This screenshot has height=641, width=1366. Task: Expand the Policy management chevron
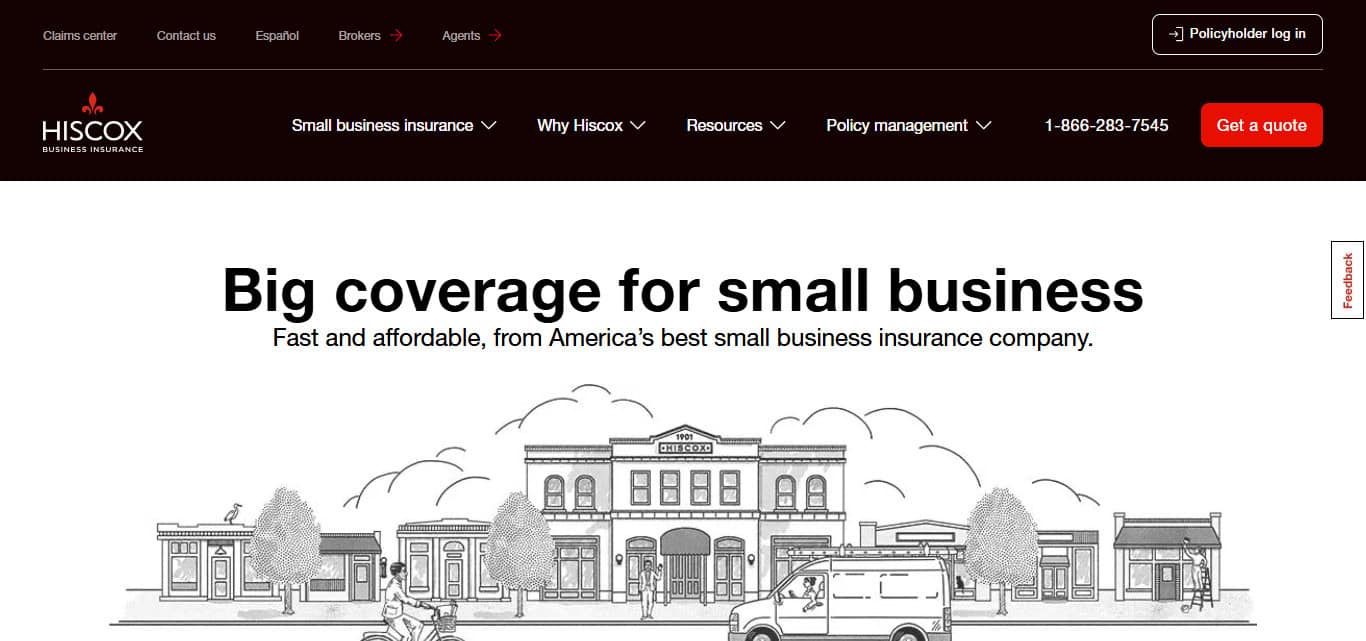[x=983, y=126]
